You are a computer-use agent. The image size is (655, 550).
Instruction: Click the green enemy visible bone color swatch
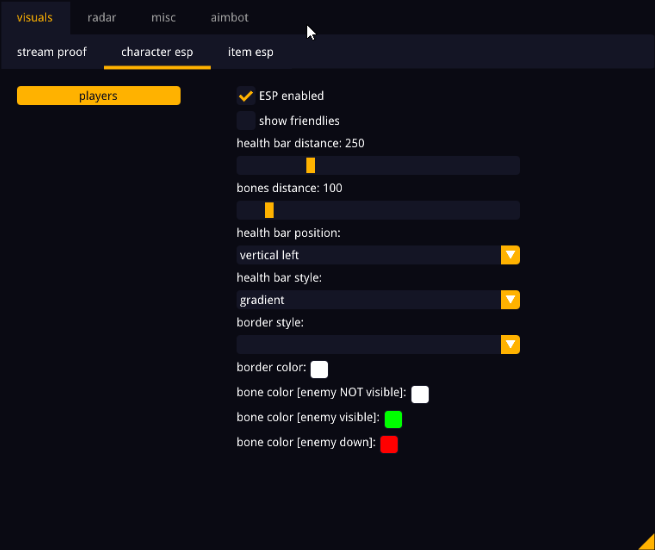(393, 419)
